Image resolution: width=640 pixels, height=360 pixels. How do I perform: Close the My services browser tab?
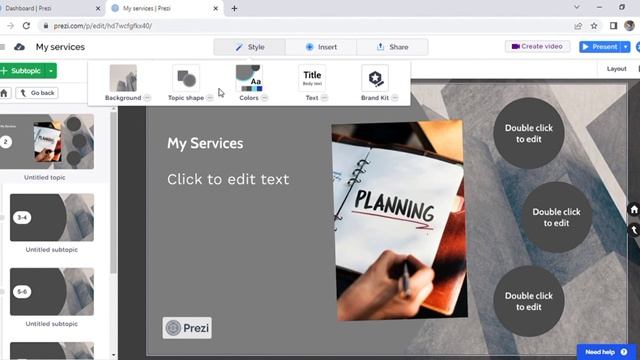(x=216, y=8)
